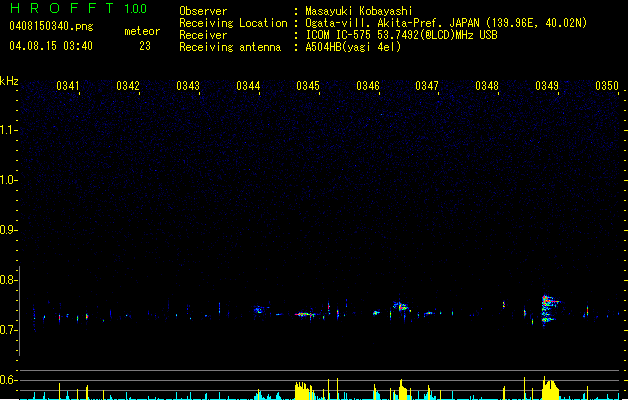Click the kHz unit label
Viewport: 629px width, 400px height.
click(9, 81)
